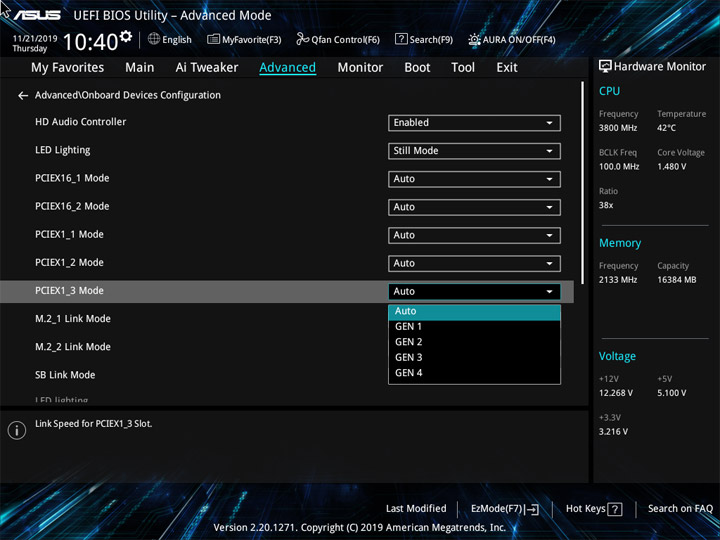Switch to EzMode(F7) text button

[496, 509]
